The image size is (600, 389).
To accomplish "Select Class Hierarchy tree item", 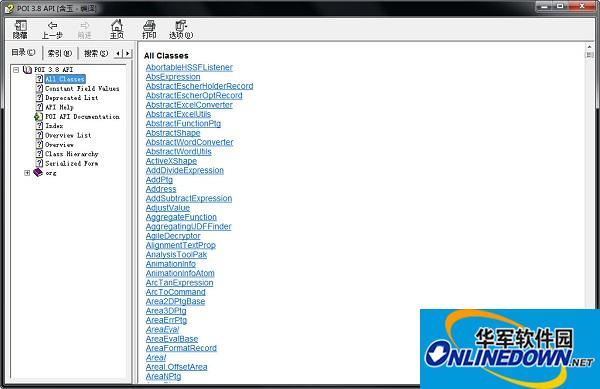I will (x=72, y=154).
